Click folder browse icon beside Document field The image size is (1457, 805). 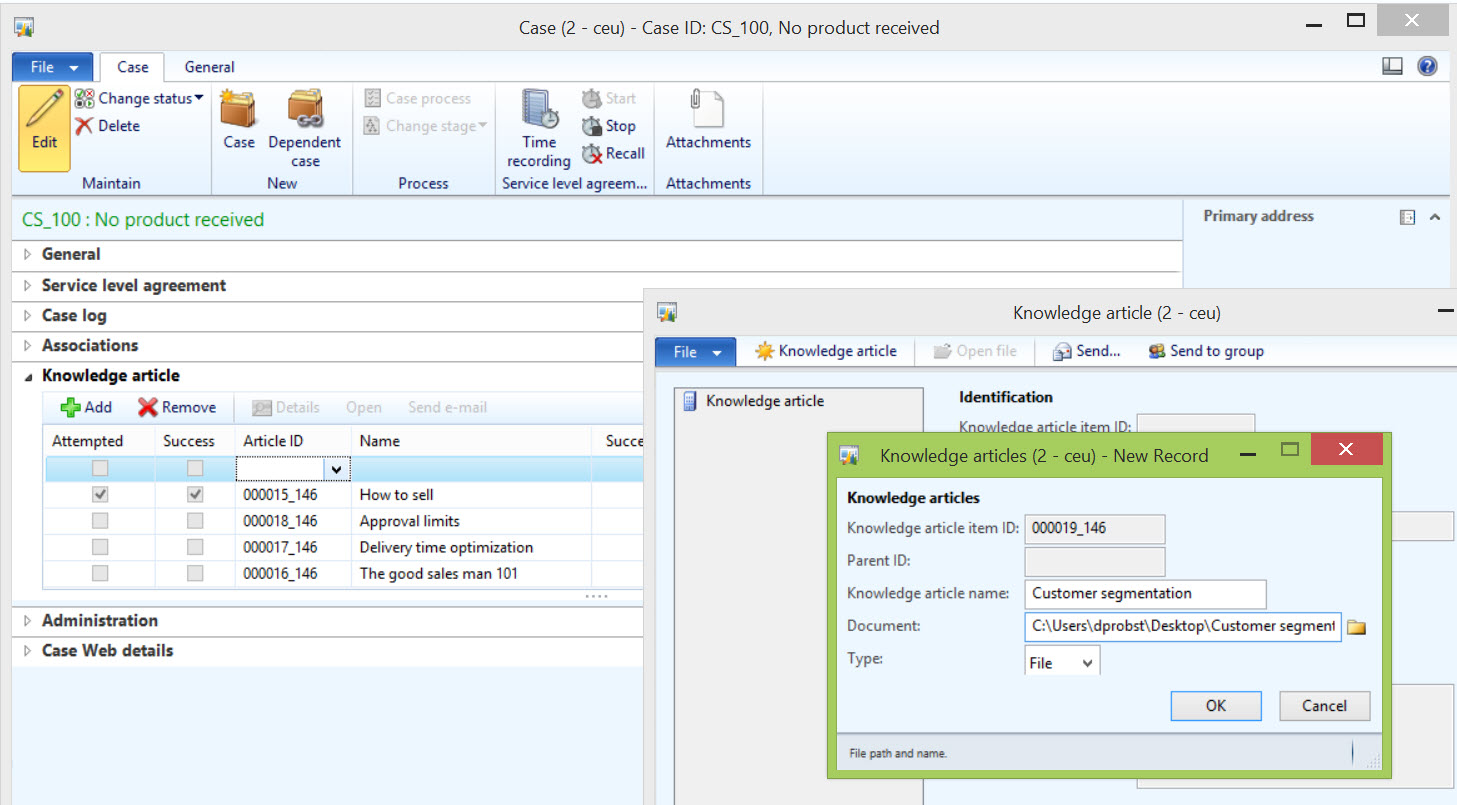pos(1356,627)
